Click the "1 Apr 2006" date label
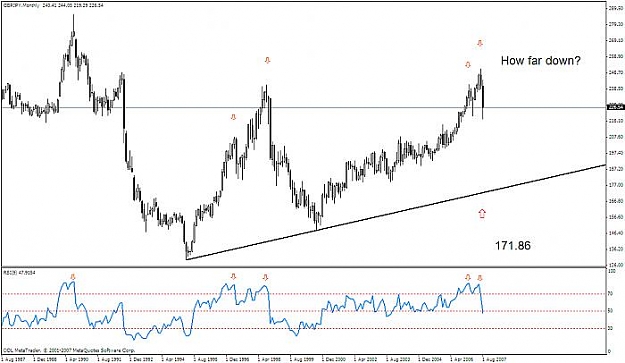Screen dimensions: 625x363 (x=462, y=359)
